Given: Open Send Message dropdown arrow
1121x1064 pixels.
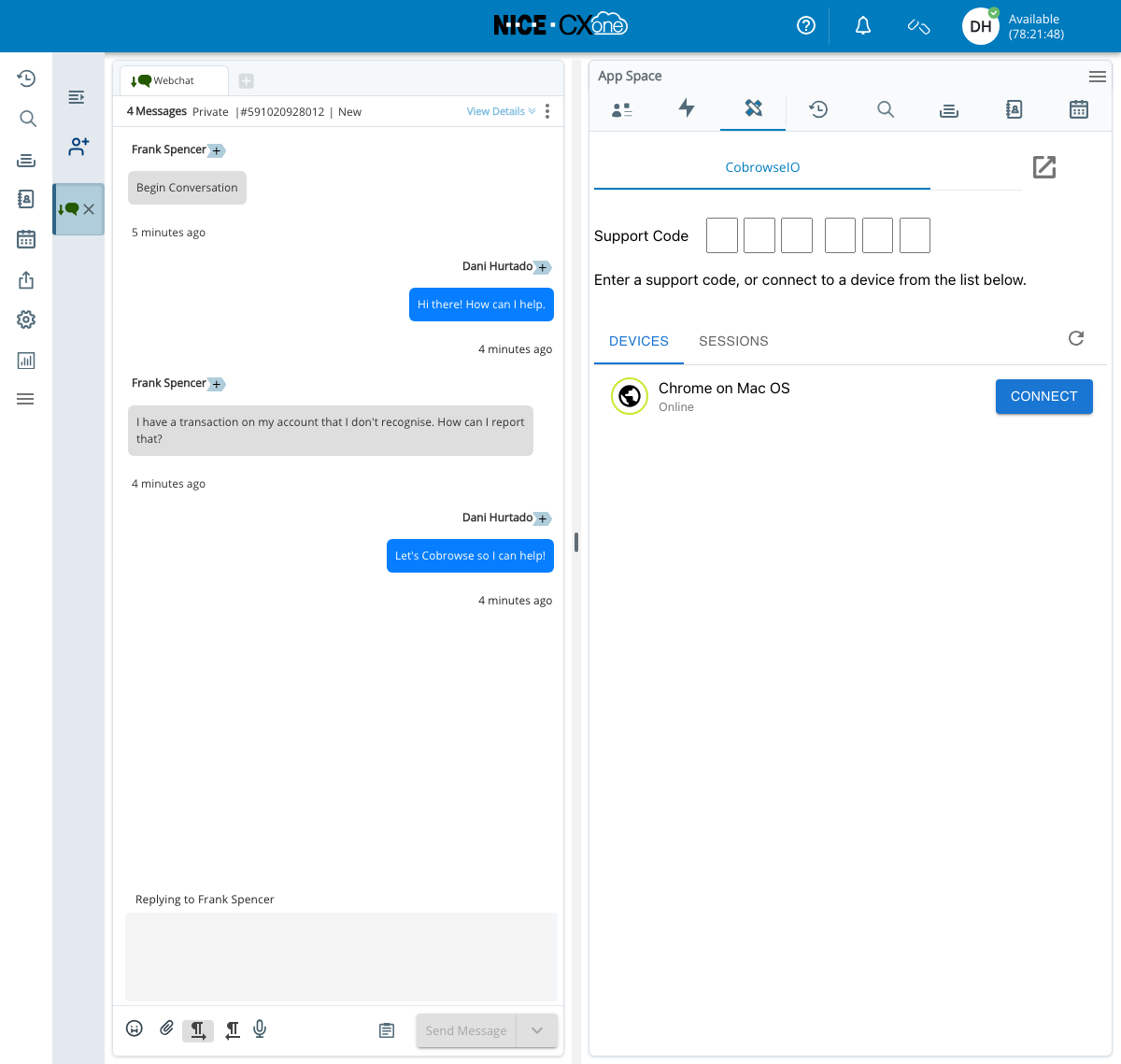Looking at the screenshot, I should point(537,1030).
